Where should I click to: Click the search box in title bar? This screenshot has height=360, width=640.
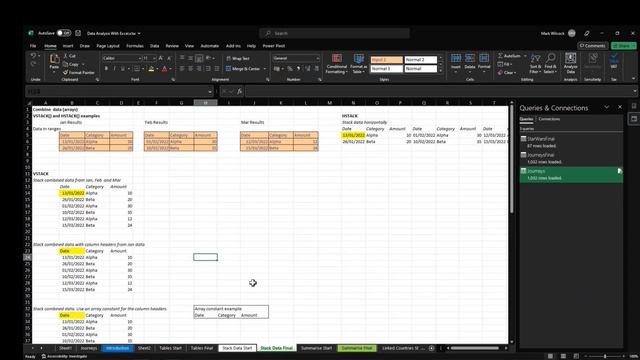pyautogui.click(x=334, y=33)
